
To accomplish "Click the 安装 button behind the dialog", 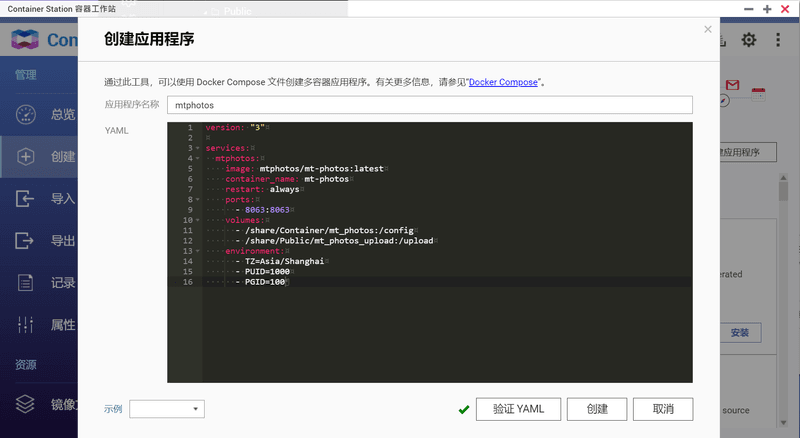I will click(x=740, y=333).
